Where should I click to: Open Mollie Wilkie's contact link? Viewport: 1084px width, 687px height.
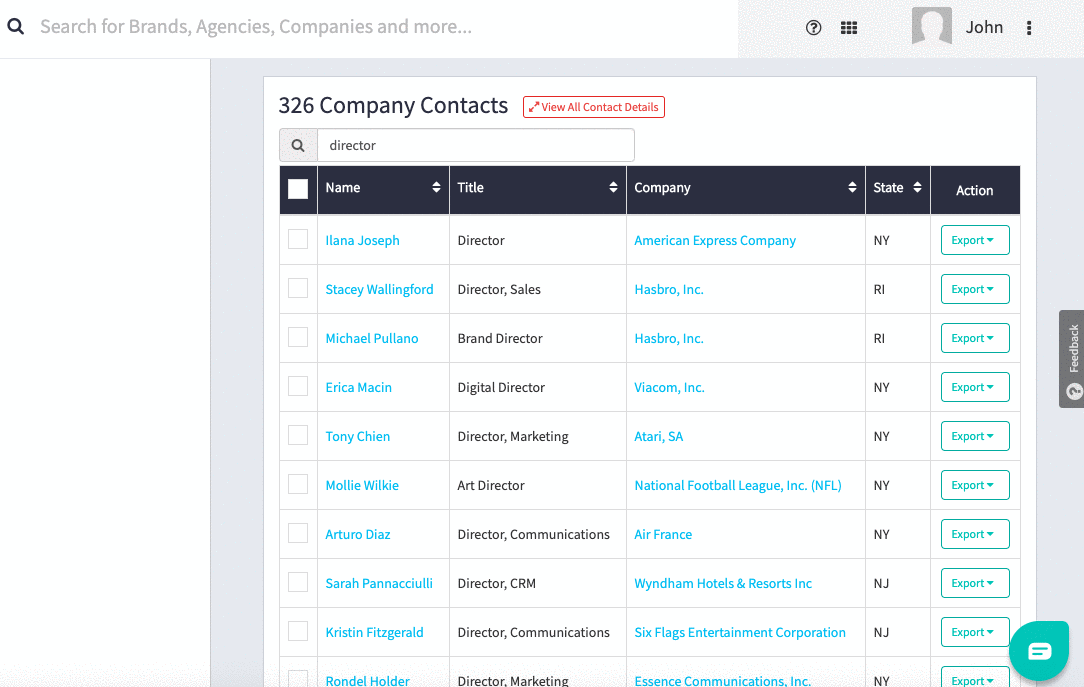[x=362, y=486]
